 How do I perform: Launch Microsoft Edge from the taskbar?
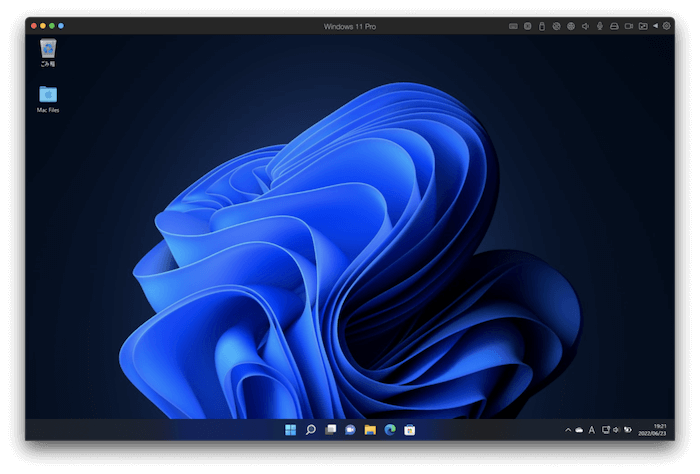[390, 430]
